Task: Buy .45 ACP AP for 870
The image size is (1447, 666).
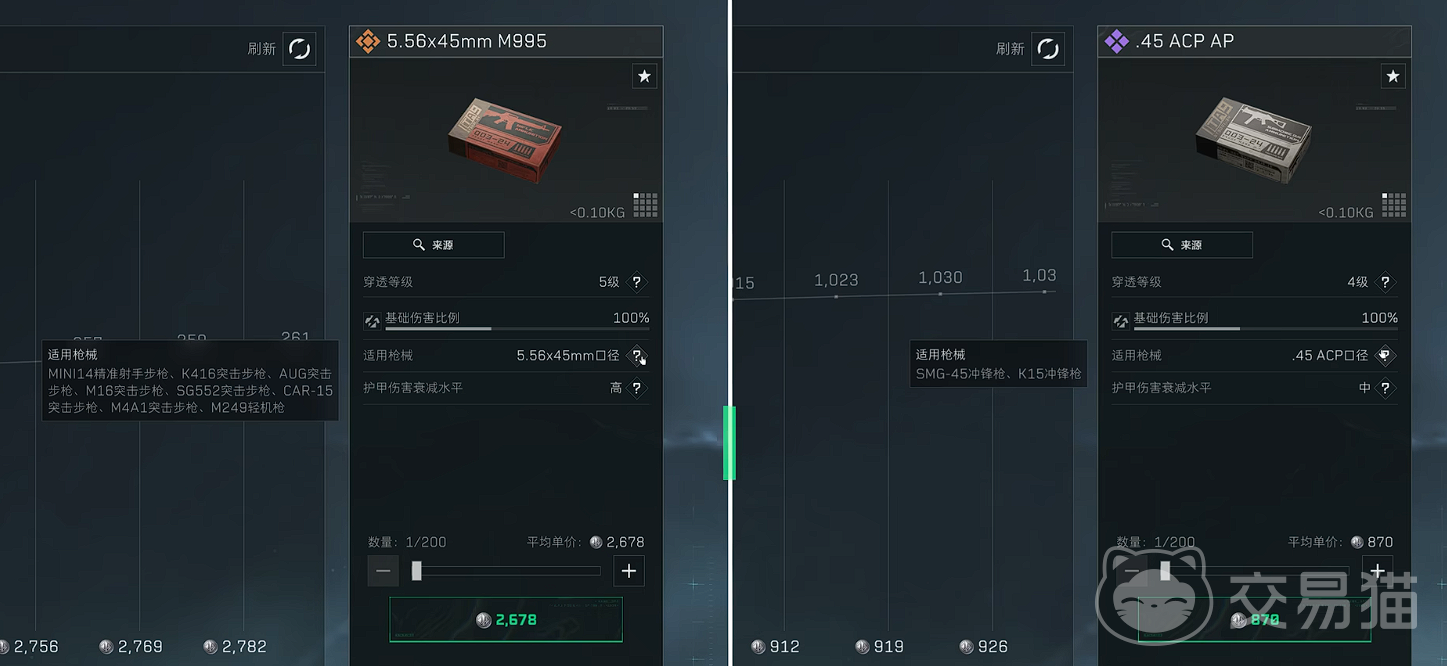Action: click(1254, 620)
